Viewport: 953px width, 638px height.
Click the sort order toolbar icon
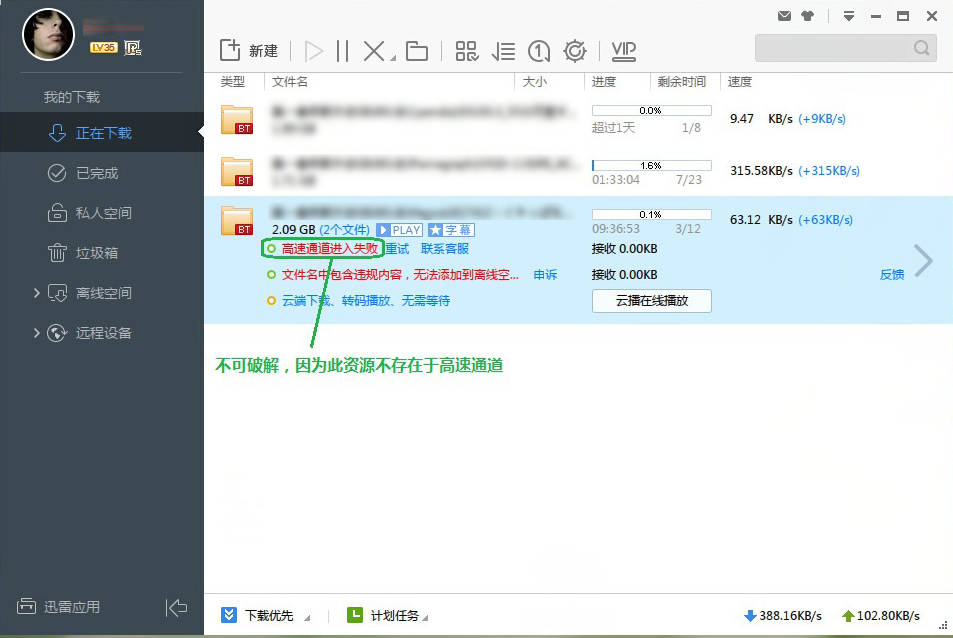504,51
